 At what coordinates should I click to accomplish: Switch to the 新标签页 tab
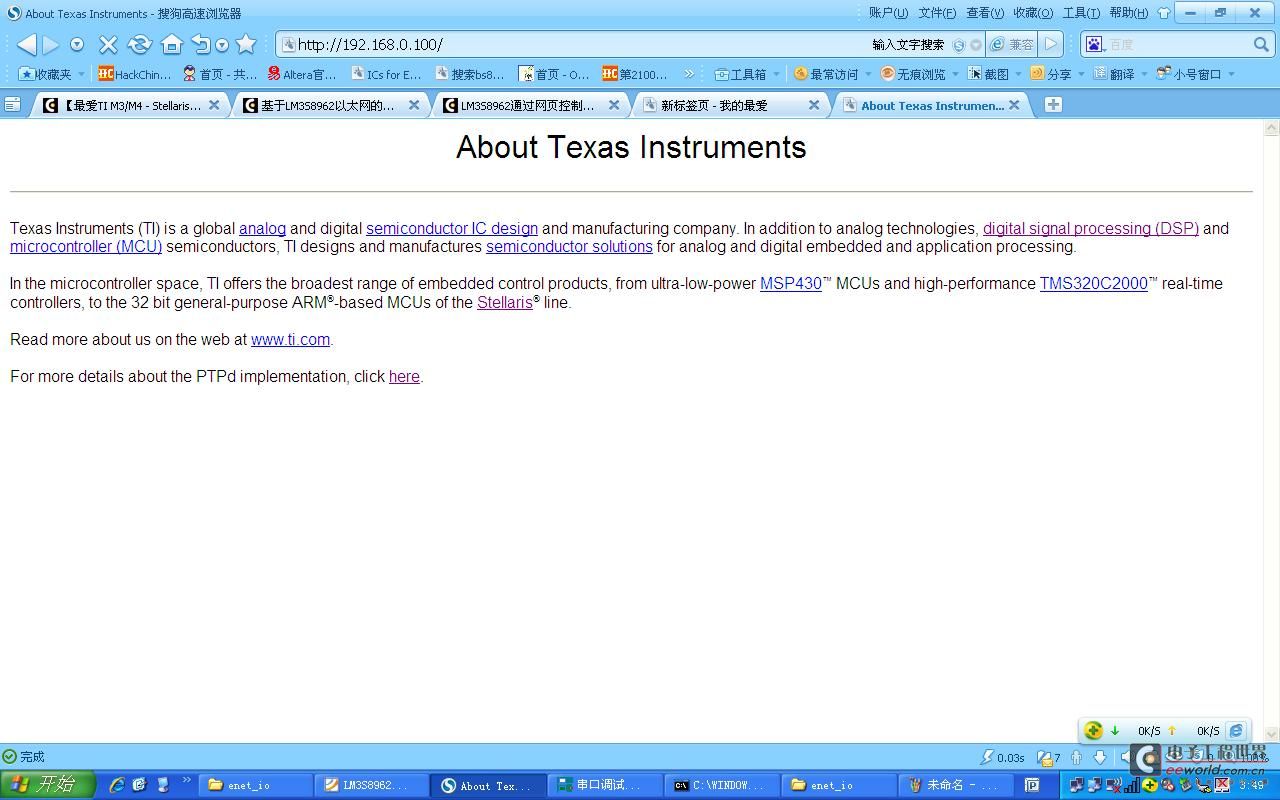pos(730,105)
